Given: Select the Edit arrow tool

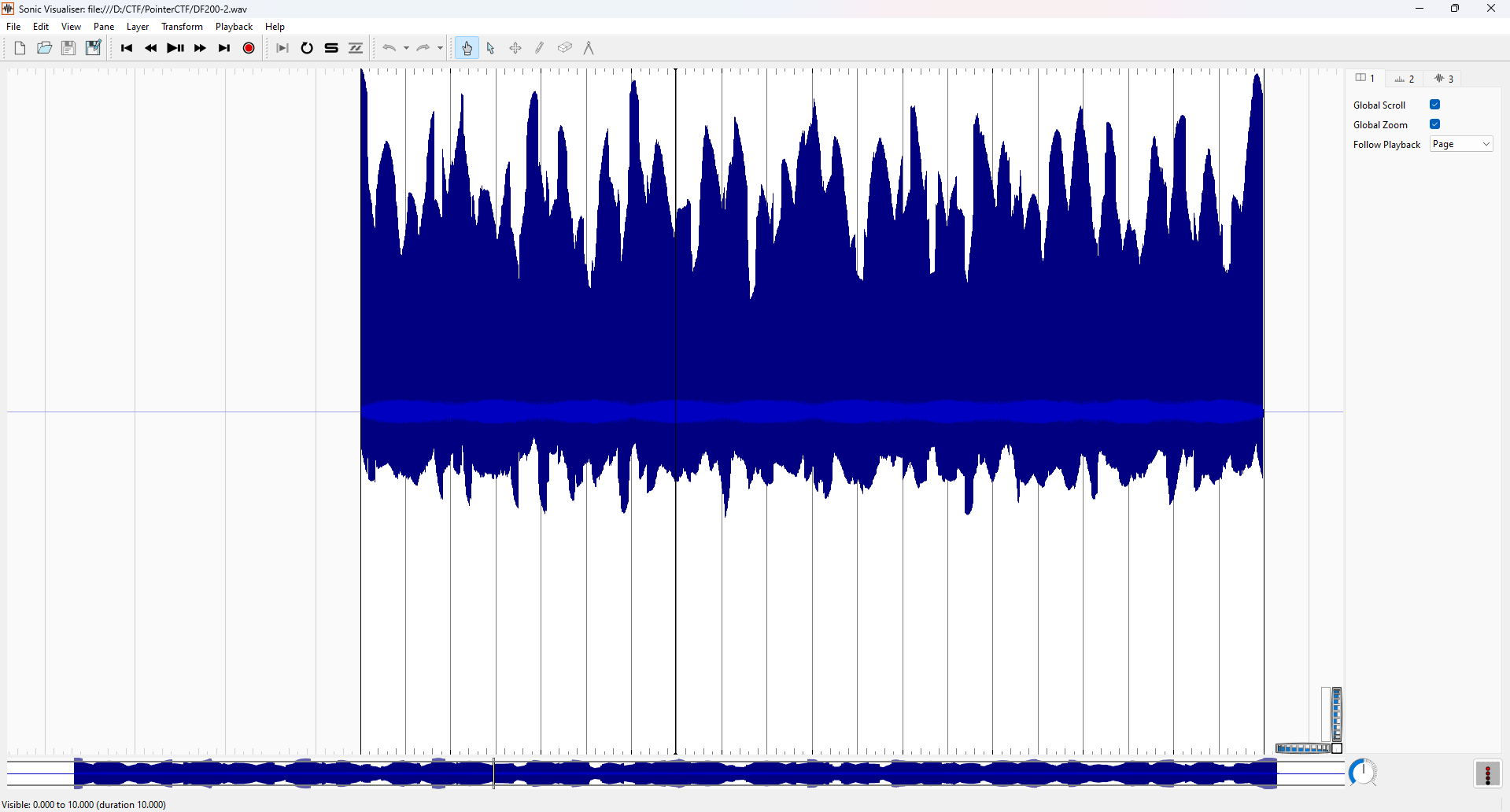Looking at the screenshot, I should click(x=490, y=48).
